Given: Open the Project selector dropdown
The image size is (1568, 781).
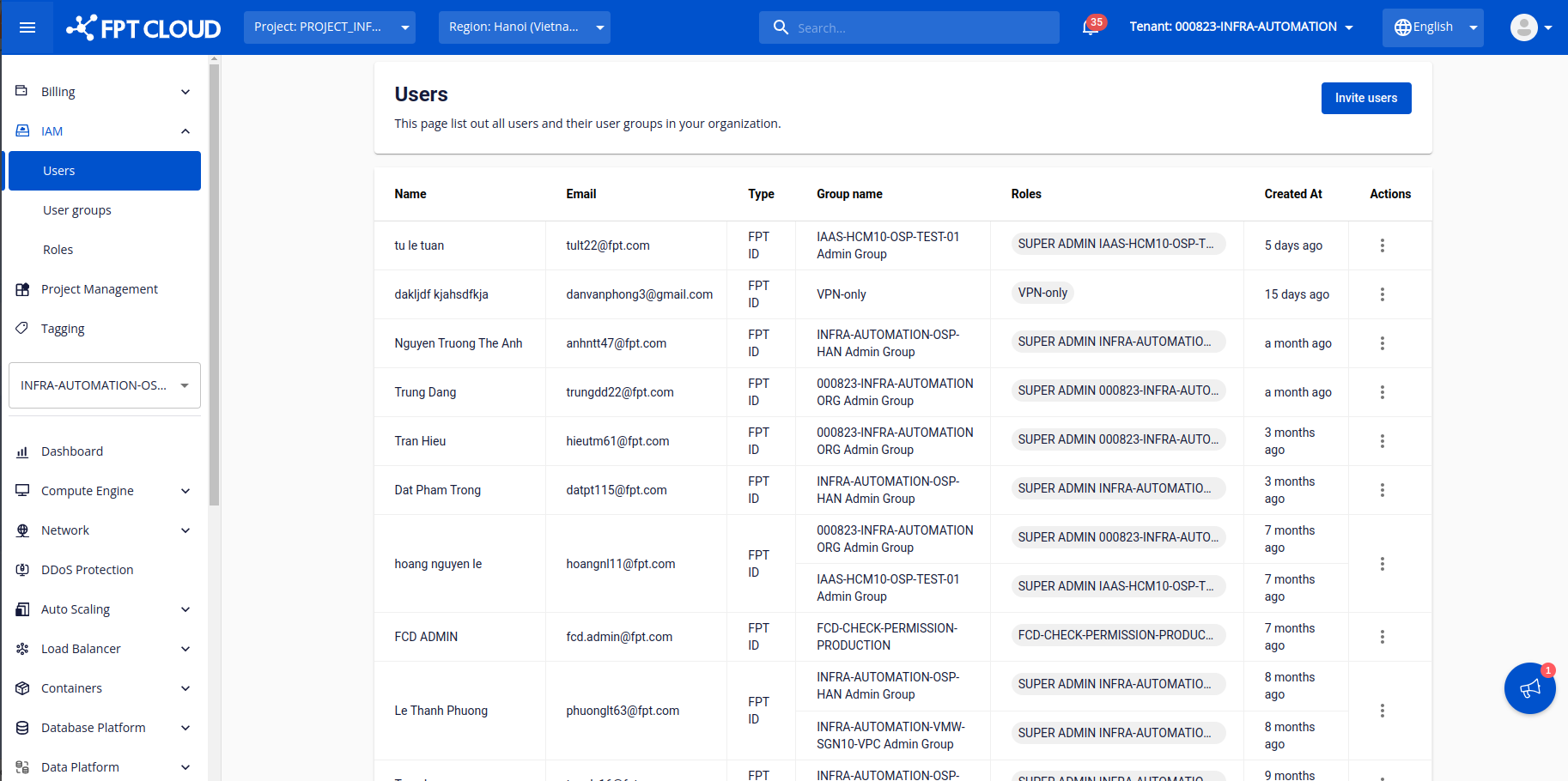Looking at the screenshot, I should [x=329, y=27].
